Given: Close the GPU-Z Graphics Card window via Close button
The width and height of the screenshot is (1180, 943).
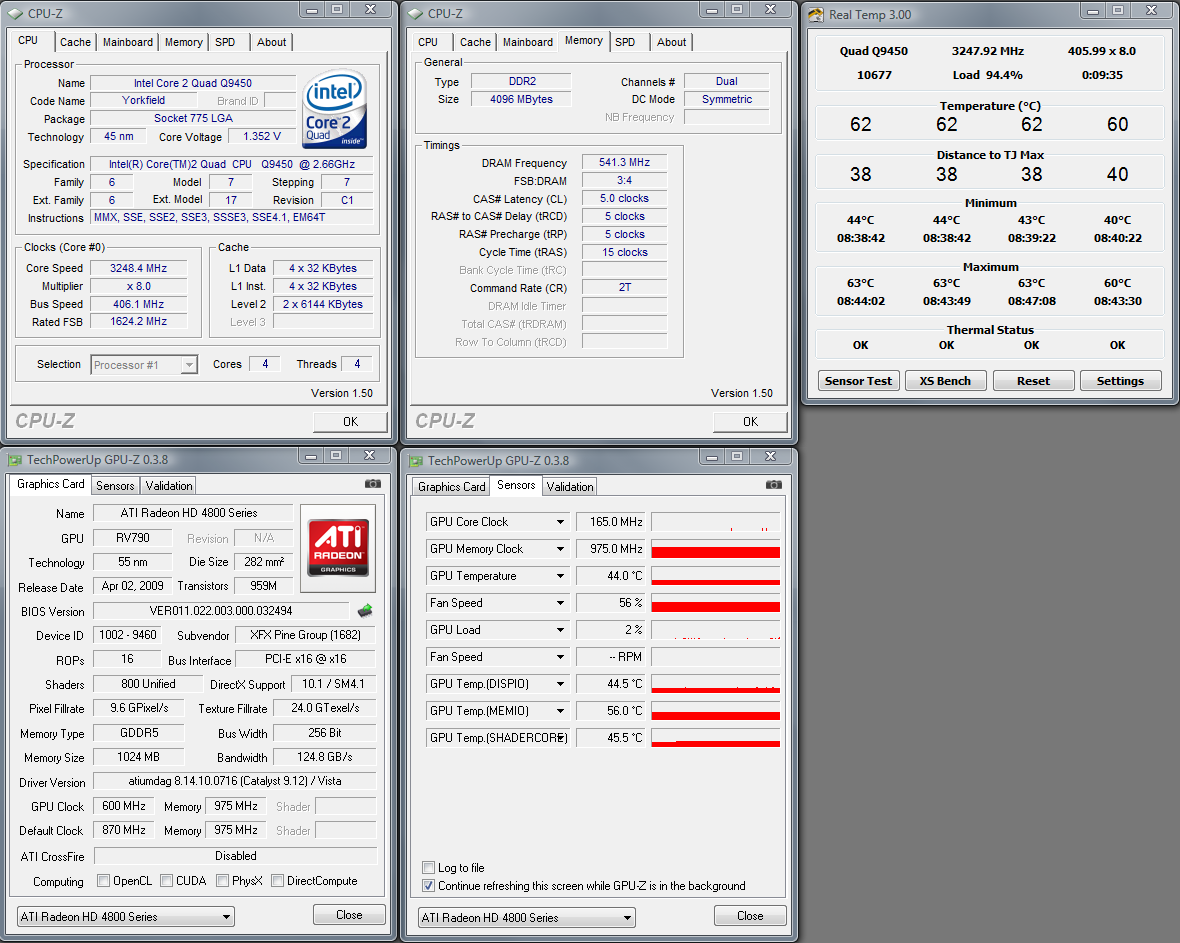Looking at the screenshot, I should point(349,915).
